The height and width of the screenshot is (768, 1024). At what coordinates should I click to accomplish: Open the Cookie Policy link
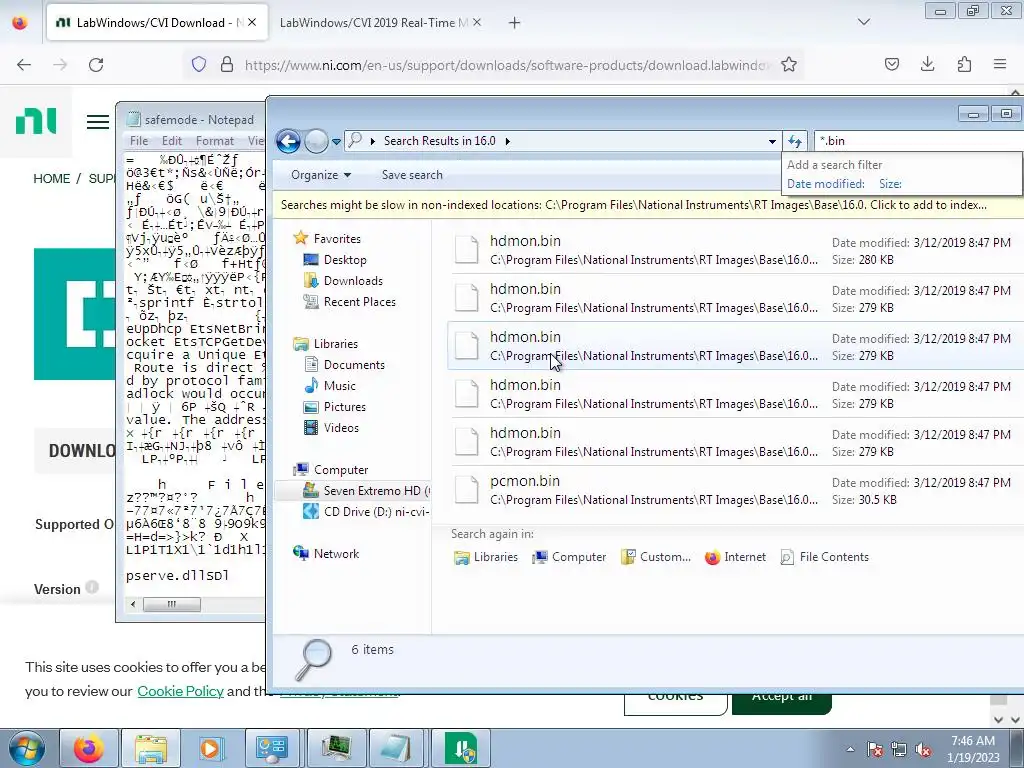tap(180, 691)
